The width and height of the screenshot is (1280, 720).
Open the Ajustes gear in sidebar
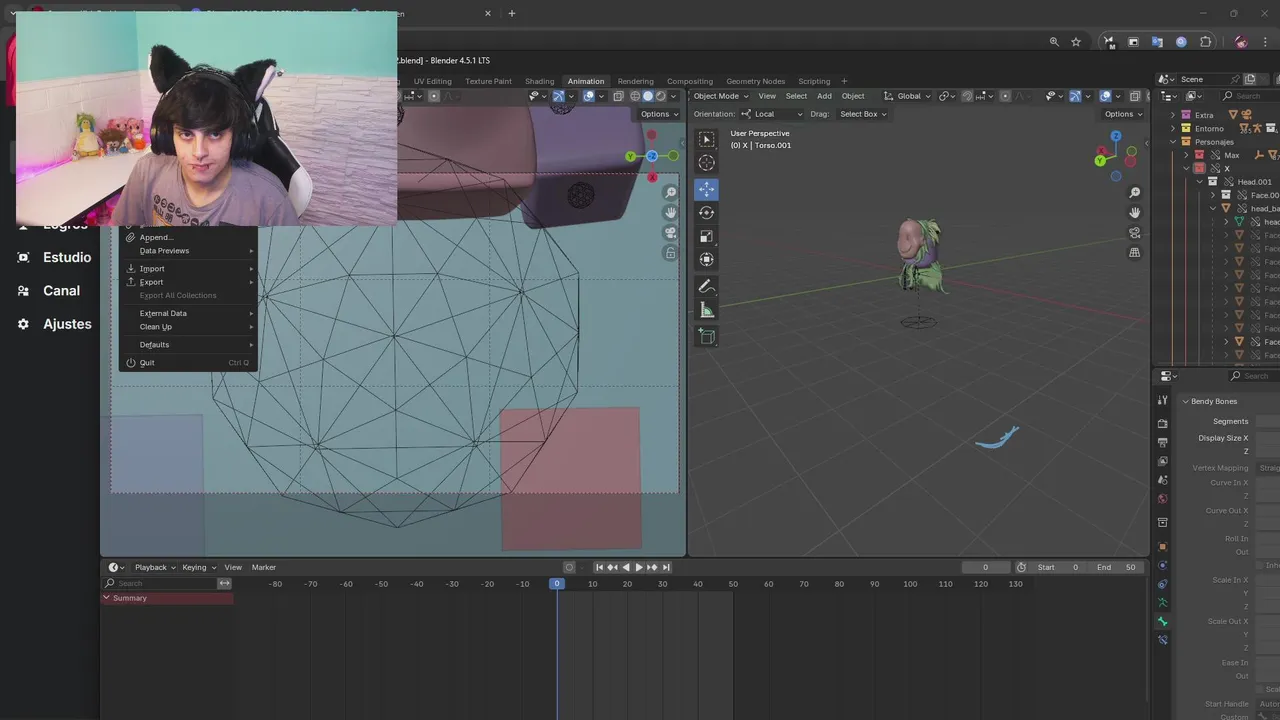(x=23, y=324)
